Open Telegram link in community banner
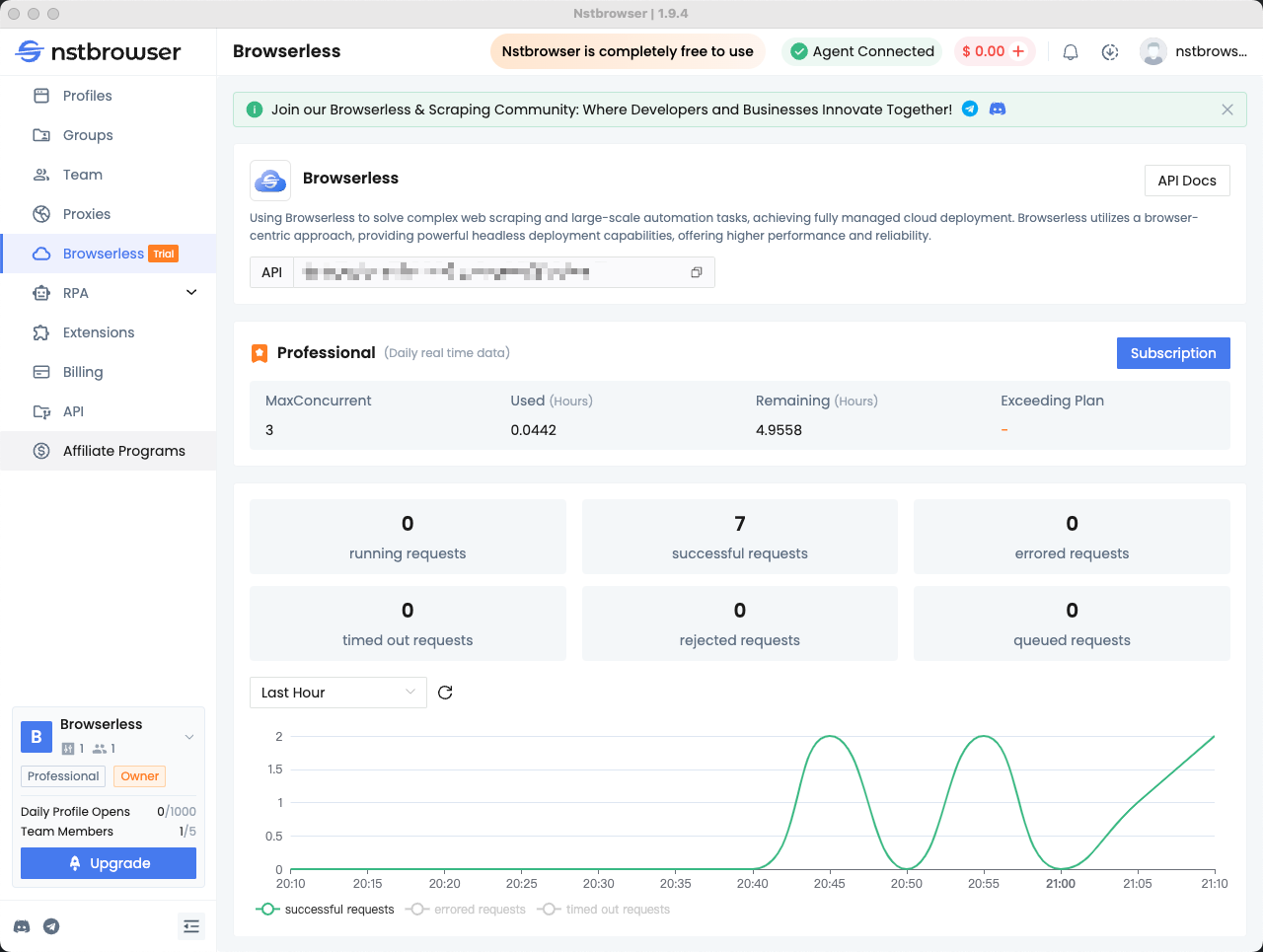This screenshot has height=952, width=1263. (970, 110)
